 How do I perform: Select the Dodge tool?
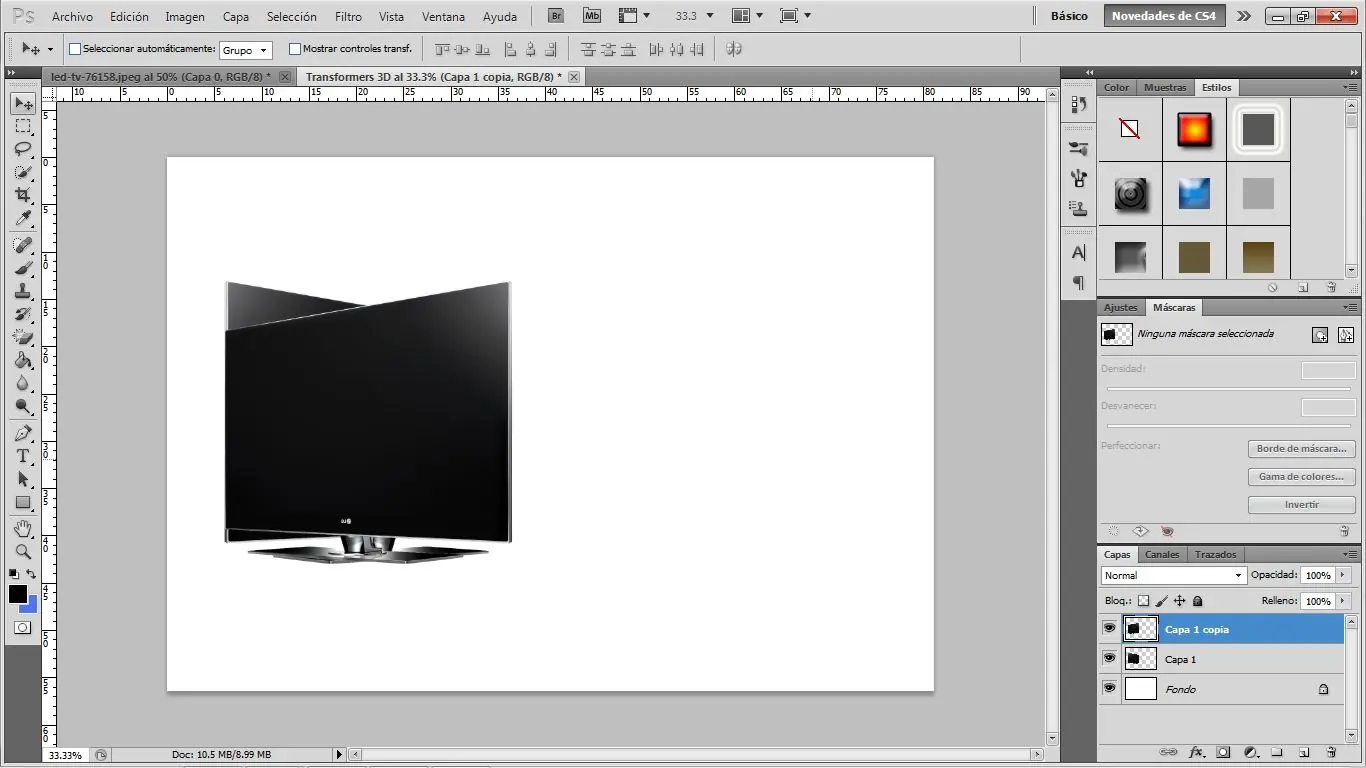point(23,406)
